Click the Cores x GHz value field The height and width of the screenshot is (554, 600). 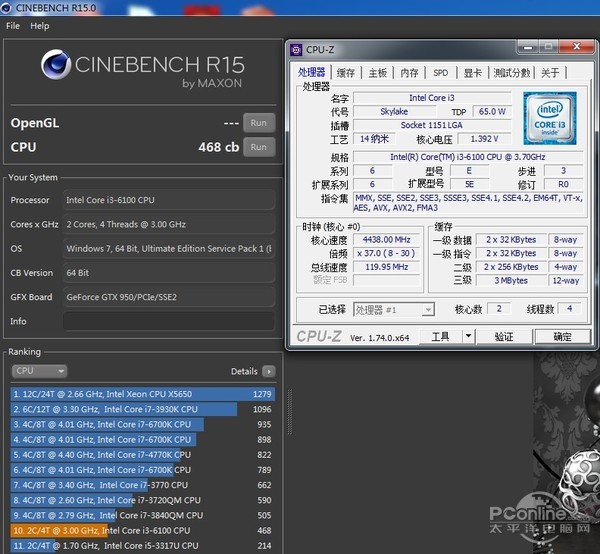169,224
